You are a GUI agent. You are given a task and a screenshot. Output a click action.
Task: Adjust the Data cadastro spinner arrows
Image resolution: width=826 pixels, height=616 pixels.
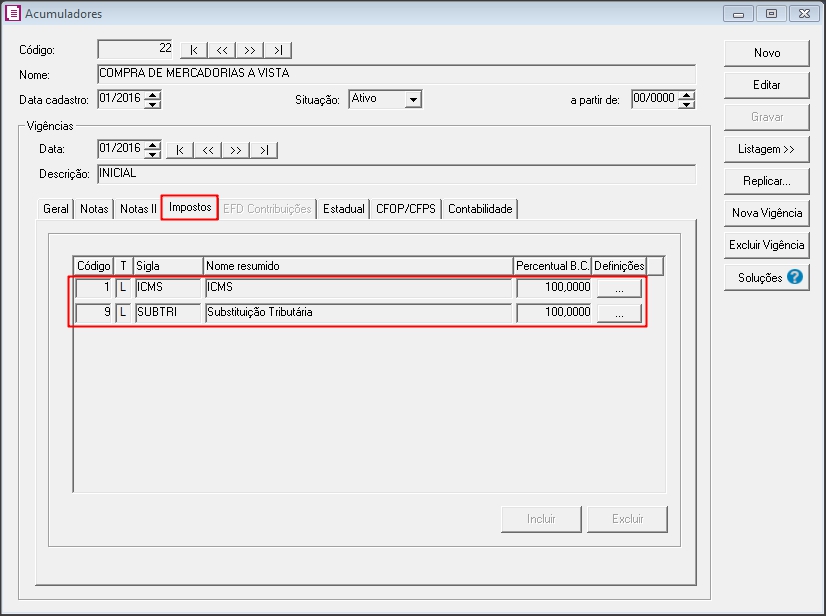[152, 99]
